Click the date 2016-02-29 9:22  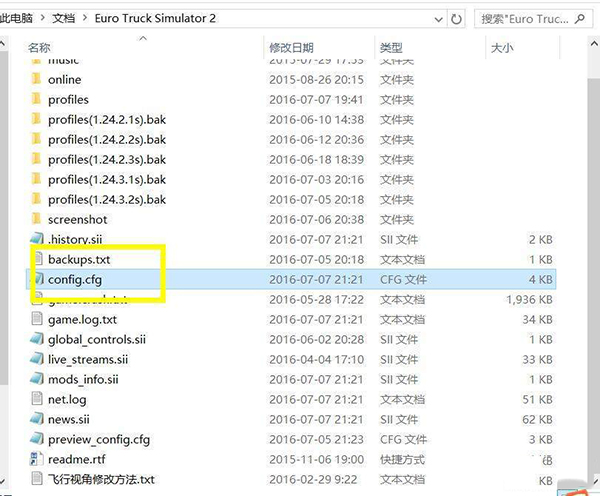[313, 479]
